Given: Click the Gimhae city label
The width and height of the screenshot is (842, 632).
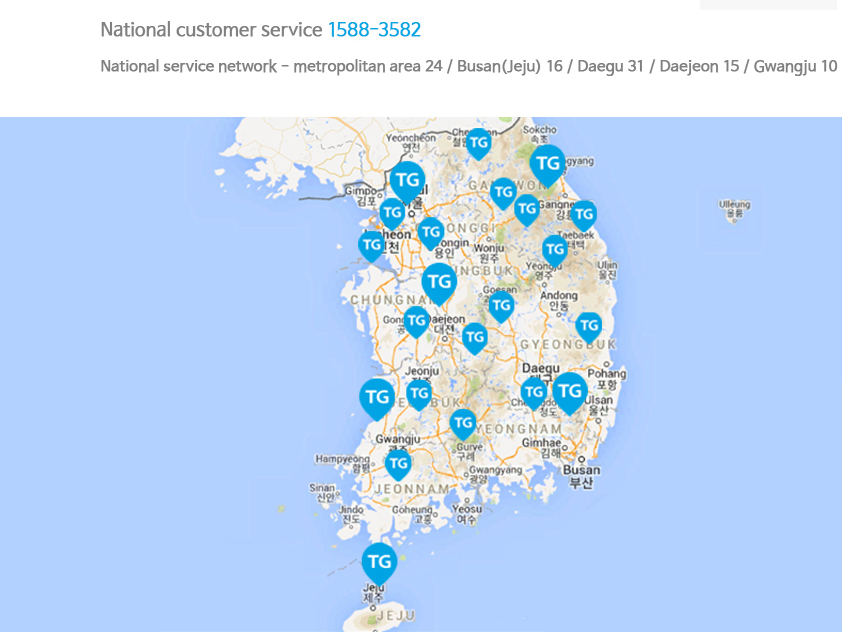Looking at the screenshot, I should (x=541, y=448).
